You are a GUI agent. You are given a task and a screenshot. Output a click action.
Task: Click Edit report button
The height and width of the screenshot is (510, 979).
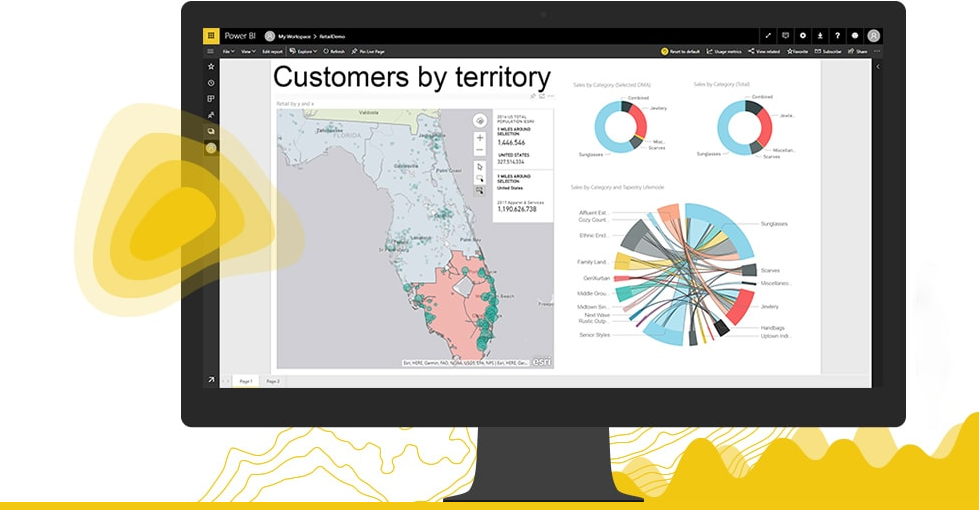point(272,51)
